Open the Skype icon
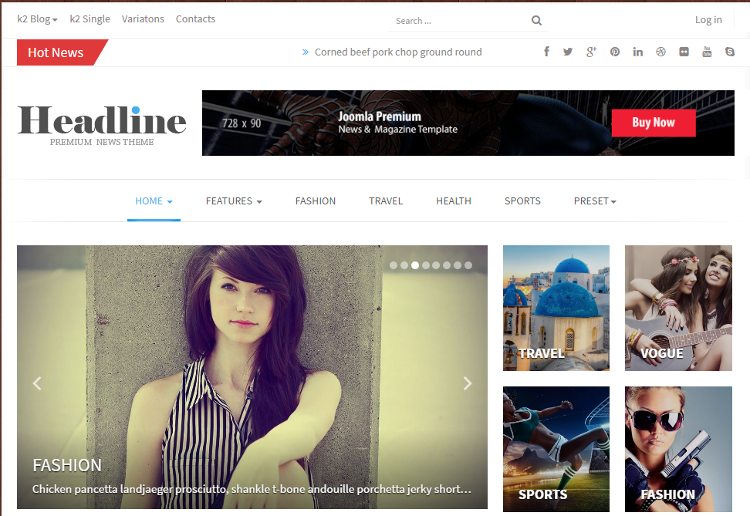Image resolution: width=750 pixels, height=516 pixels. point(731,52)
